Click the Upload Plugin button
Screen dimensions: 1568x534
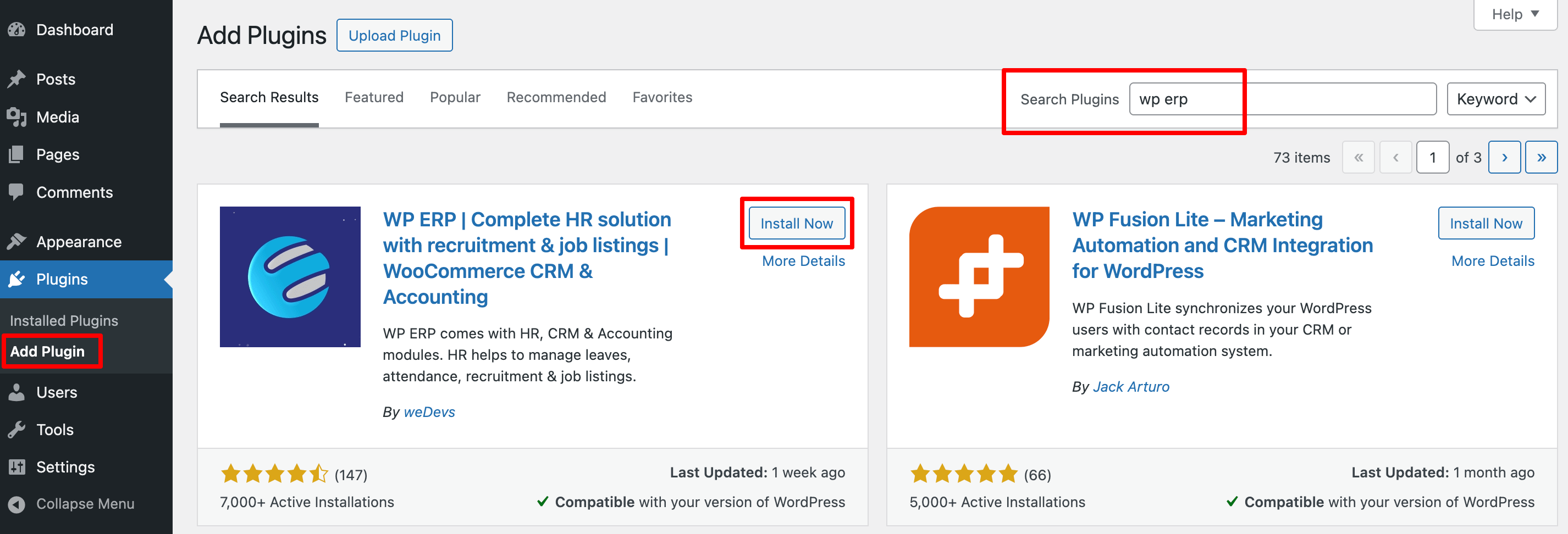pyautogui.click(x=394, y=35)
